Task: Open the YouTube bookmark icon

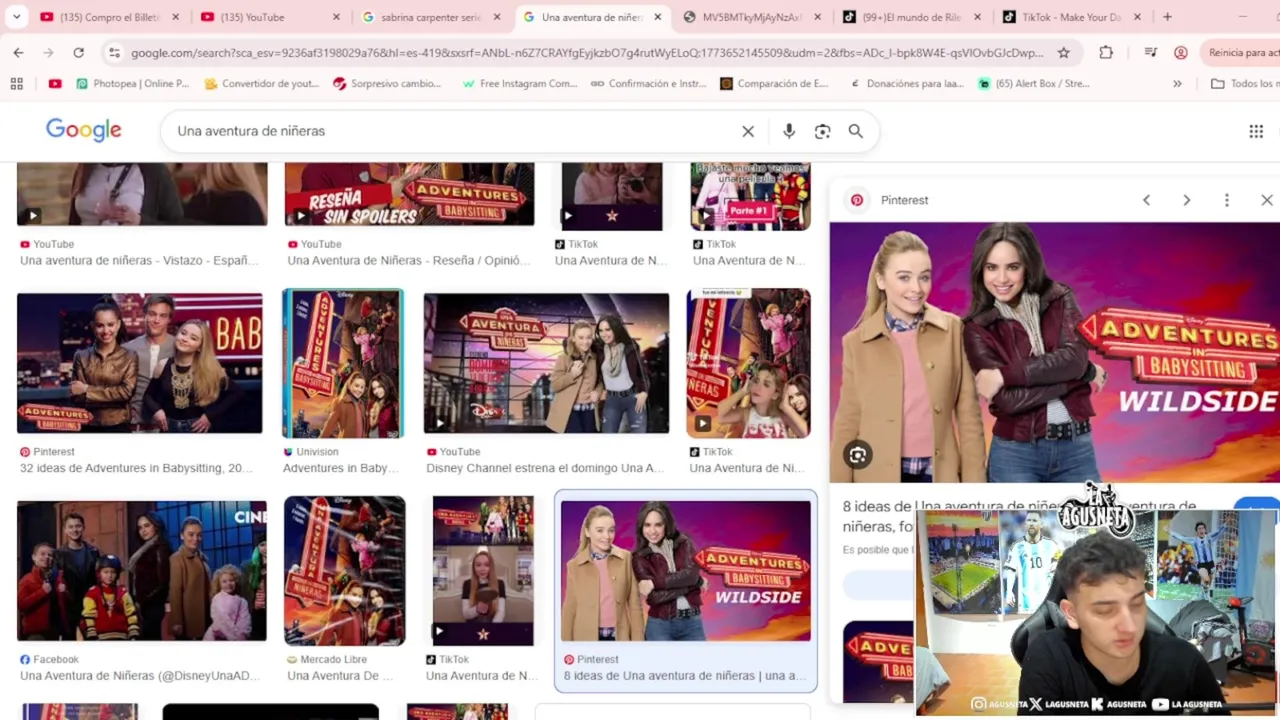Action: pos(55,84)
